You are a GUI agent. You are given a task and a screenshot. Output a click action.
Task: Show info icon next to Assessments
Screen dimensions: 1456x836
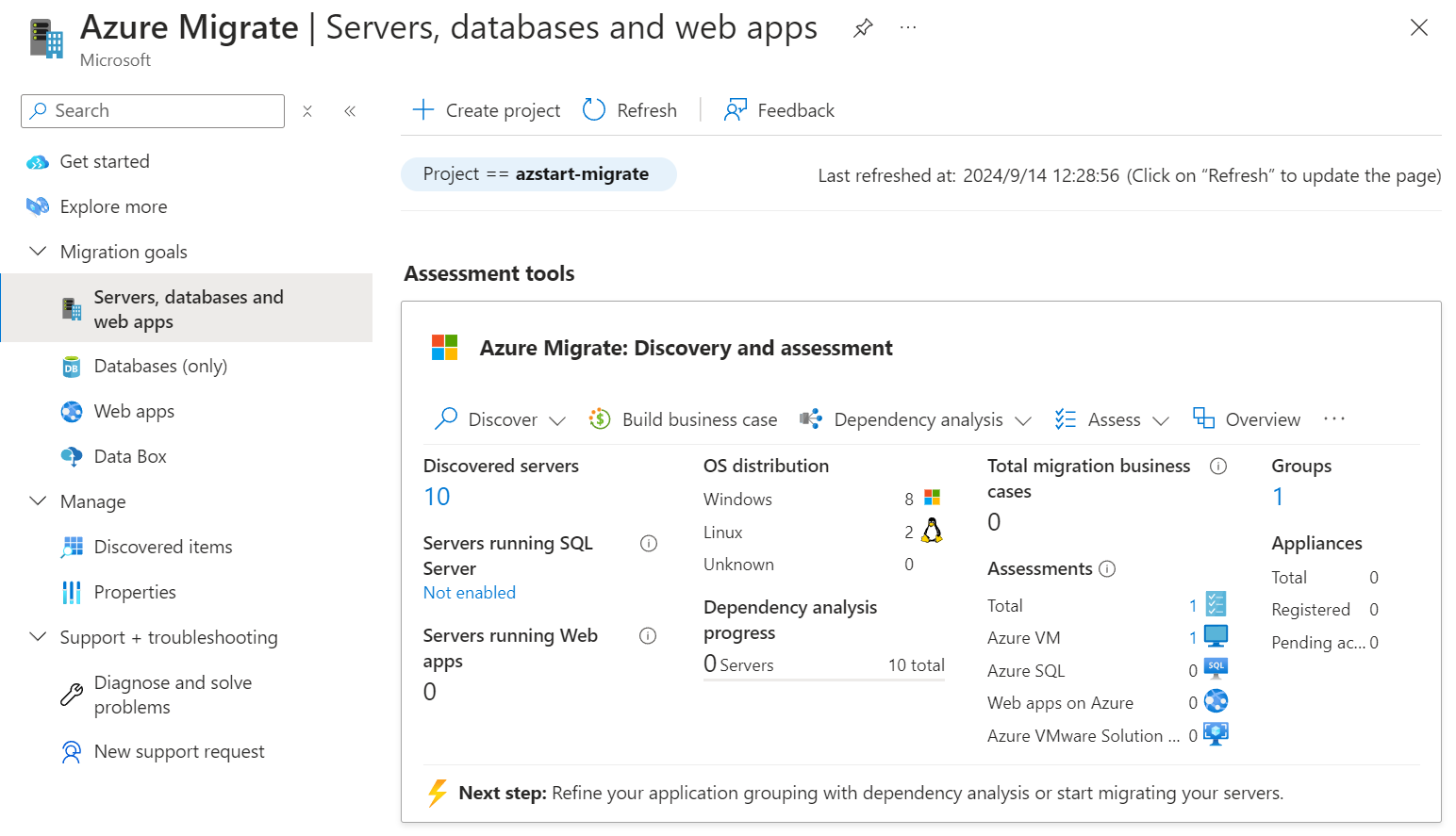[x=1108, y=569]
